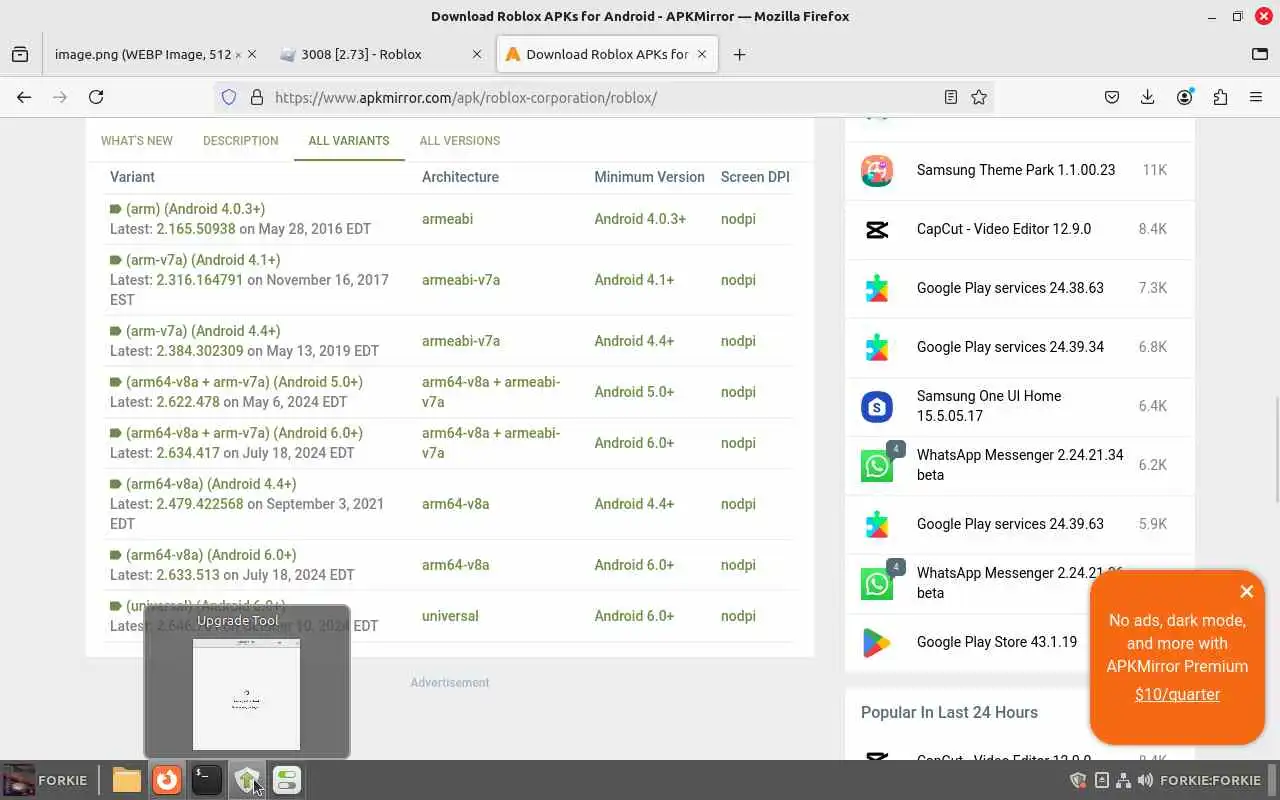Open WhatsApp Messenger 2.24.21.34 beta icon
The height and width of the screenshot is (800, 1280).
pyautogui.click(x=877, y=465)
